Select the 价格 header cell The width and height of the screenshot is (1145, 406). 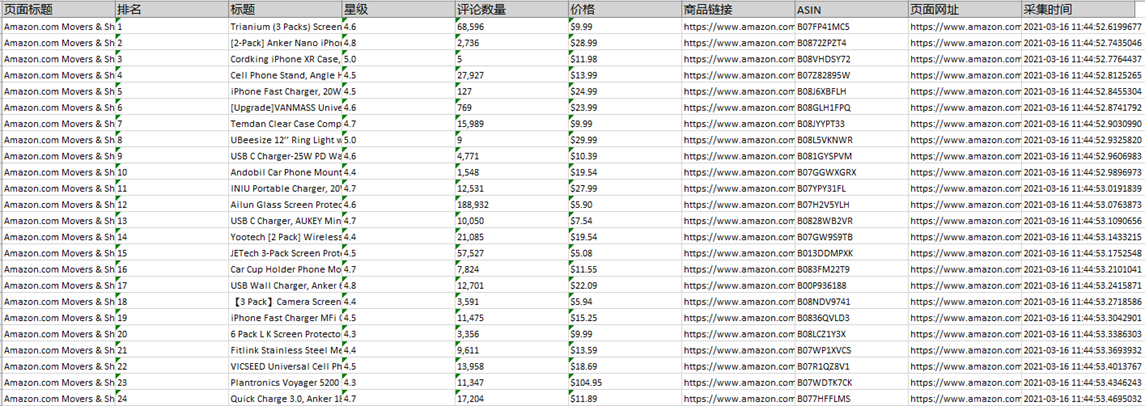click(x=624, y=10)
